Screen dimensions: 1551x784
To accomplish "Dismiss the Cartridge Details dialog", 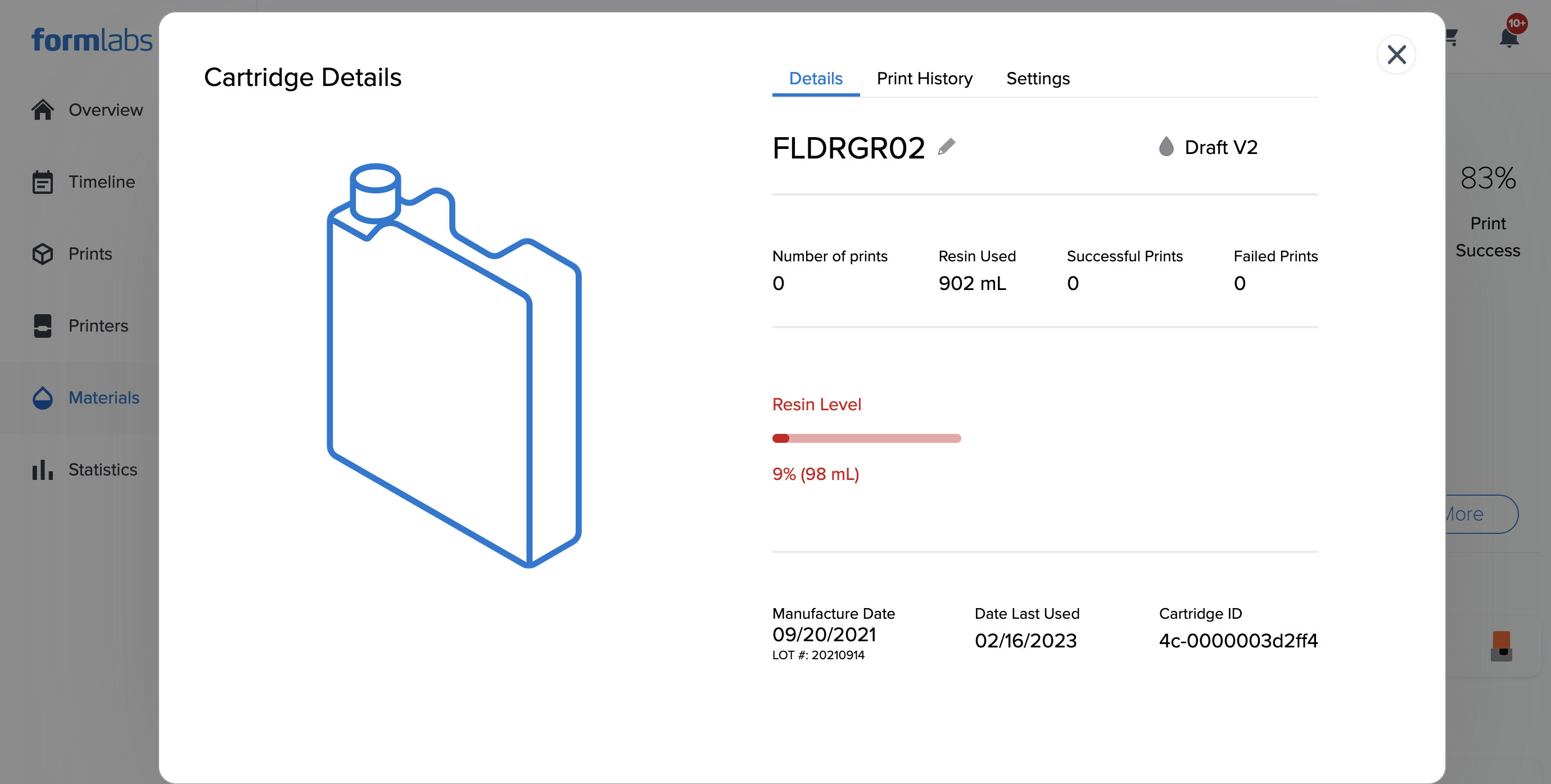I will point(1397,54).
